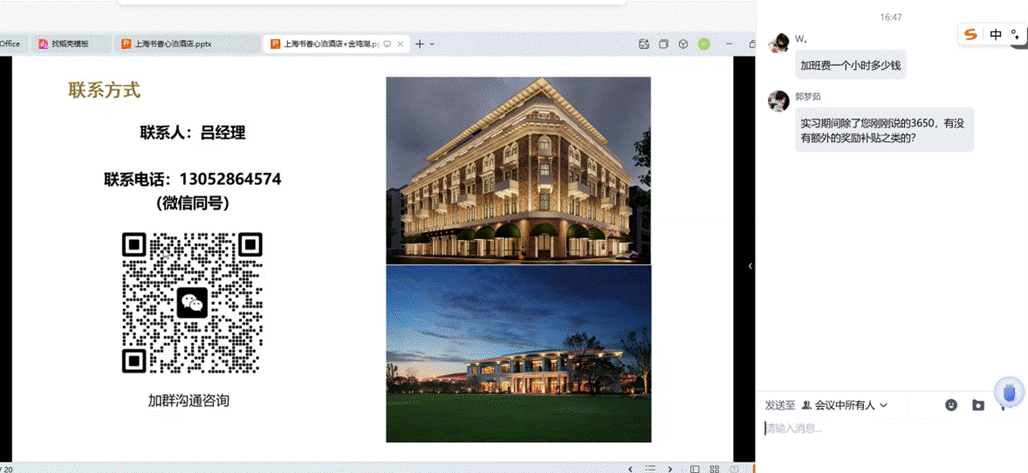Click the WeChat QR code on the slide
1028x473 pixels.
pos(192,302)
